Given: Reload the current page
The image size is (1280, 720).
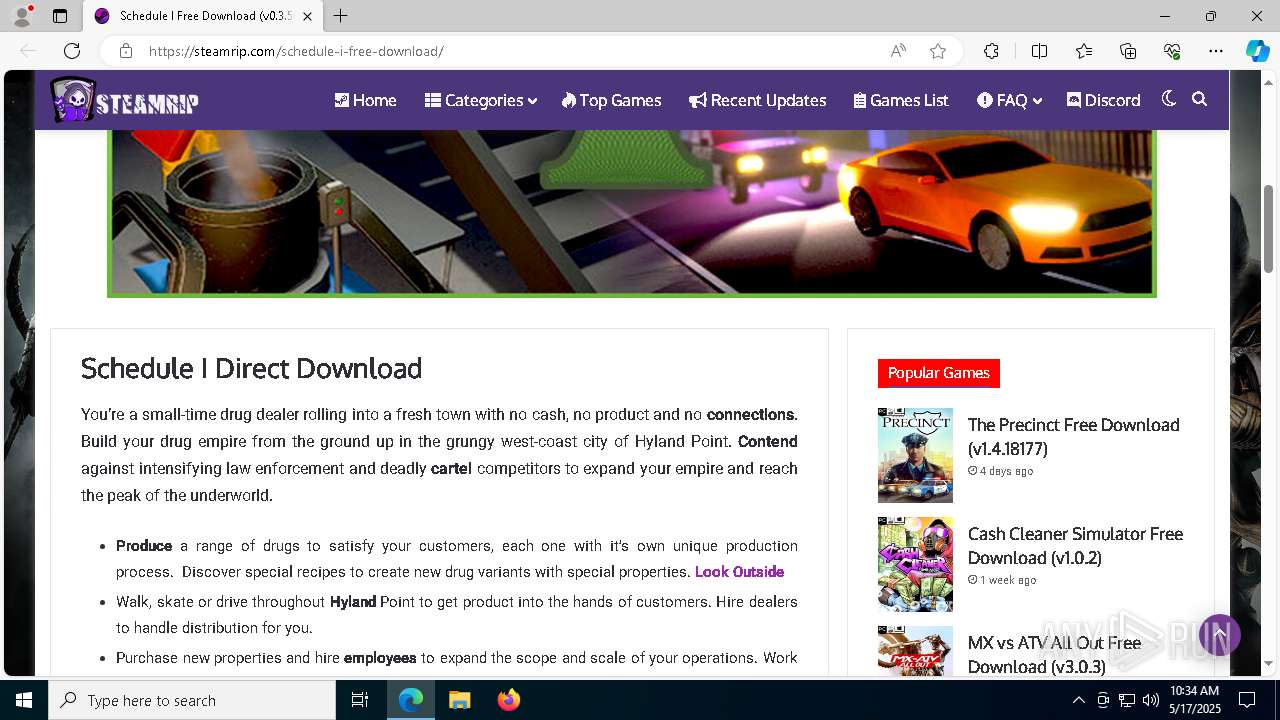Looking at the screenshot, I should [72, 51].
